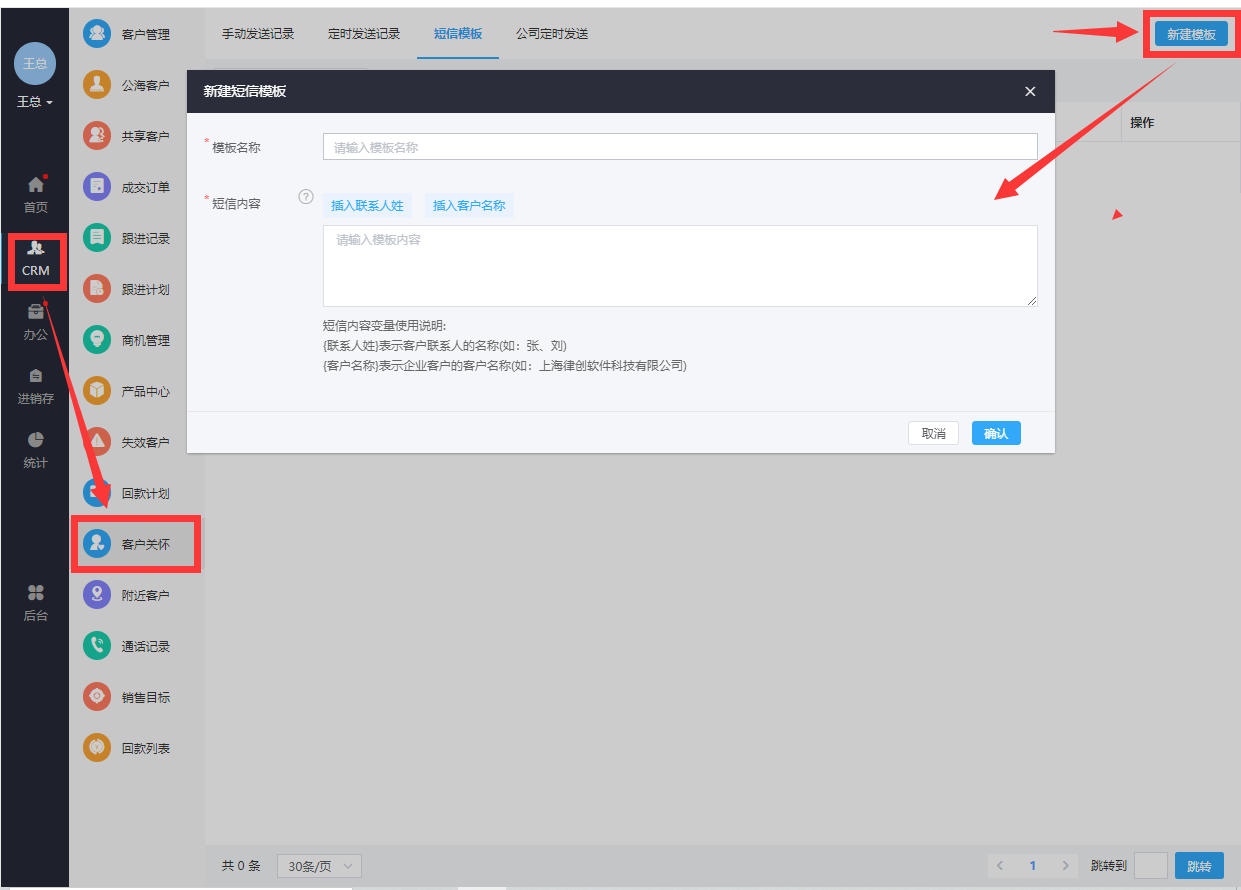Open the 办公 briefcase icon

pos(36,312)
